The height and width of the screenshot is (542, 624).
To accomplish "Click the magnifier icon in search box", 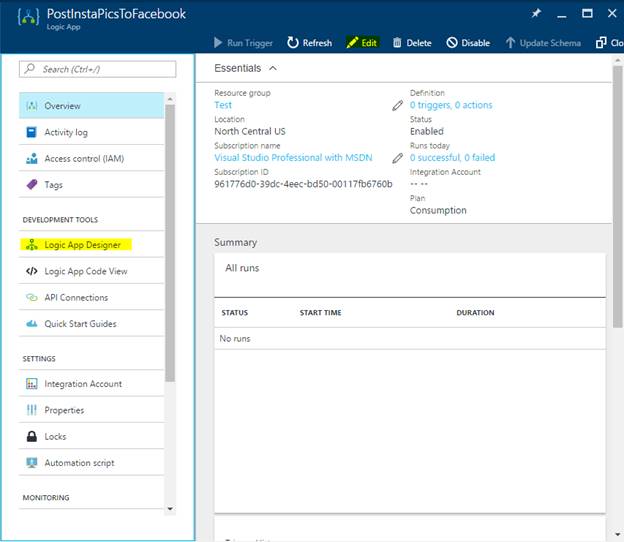I will [x=30, y=68].
